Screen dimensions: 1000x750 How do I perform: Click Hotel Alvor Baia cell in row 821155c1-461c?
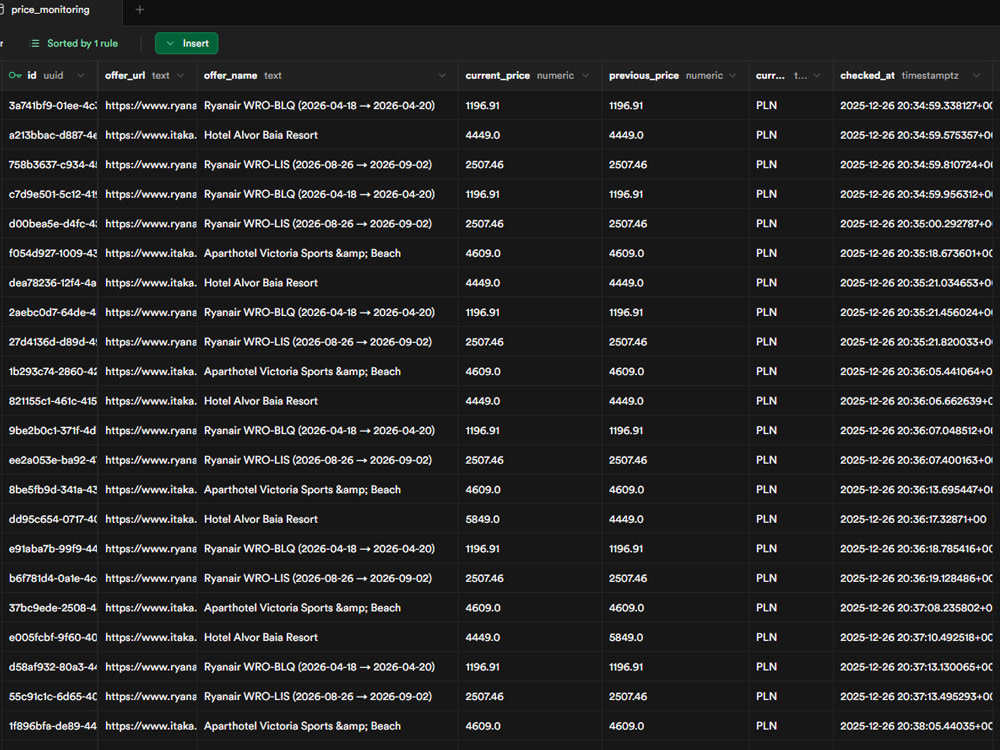pyautogui.click(x=327, y=401)
